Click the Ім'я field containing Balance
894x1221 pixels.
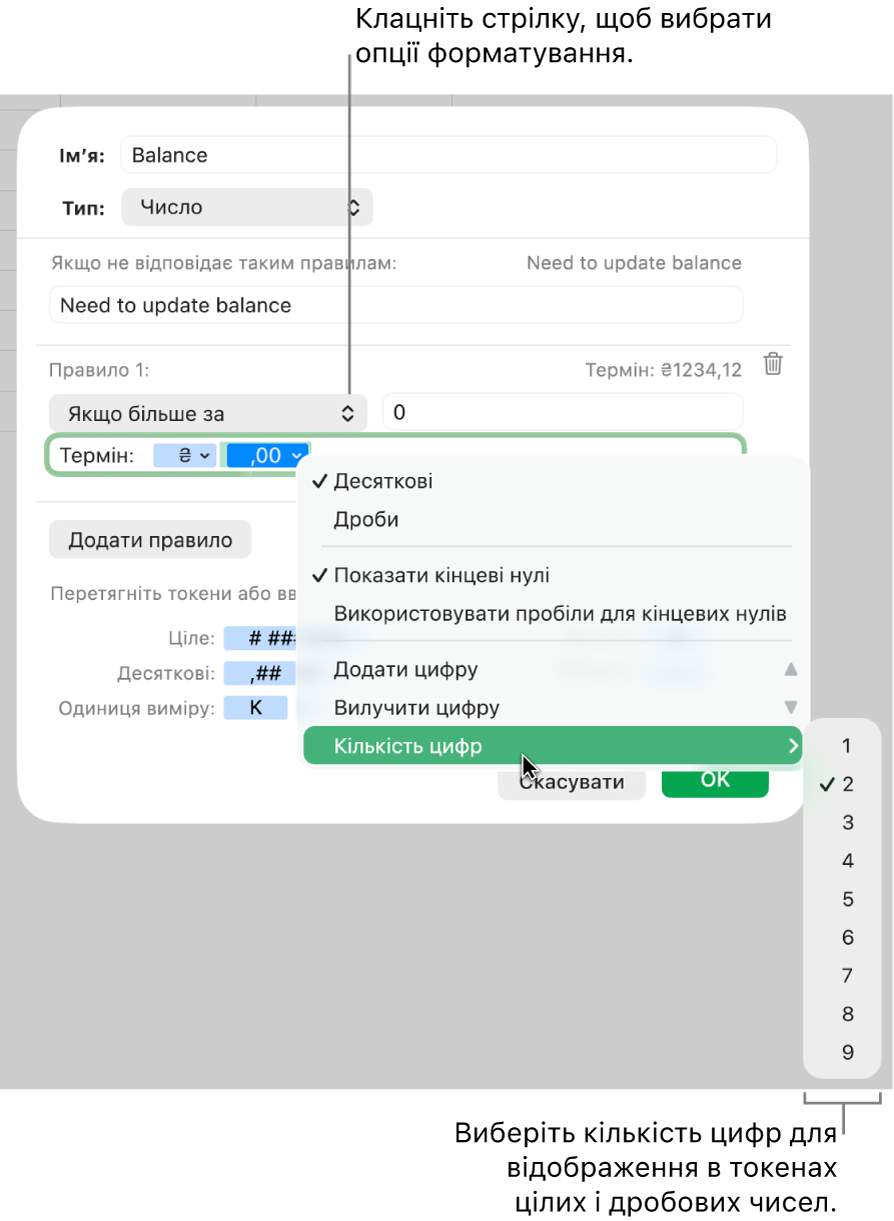[x=448, y=155]
